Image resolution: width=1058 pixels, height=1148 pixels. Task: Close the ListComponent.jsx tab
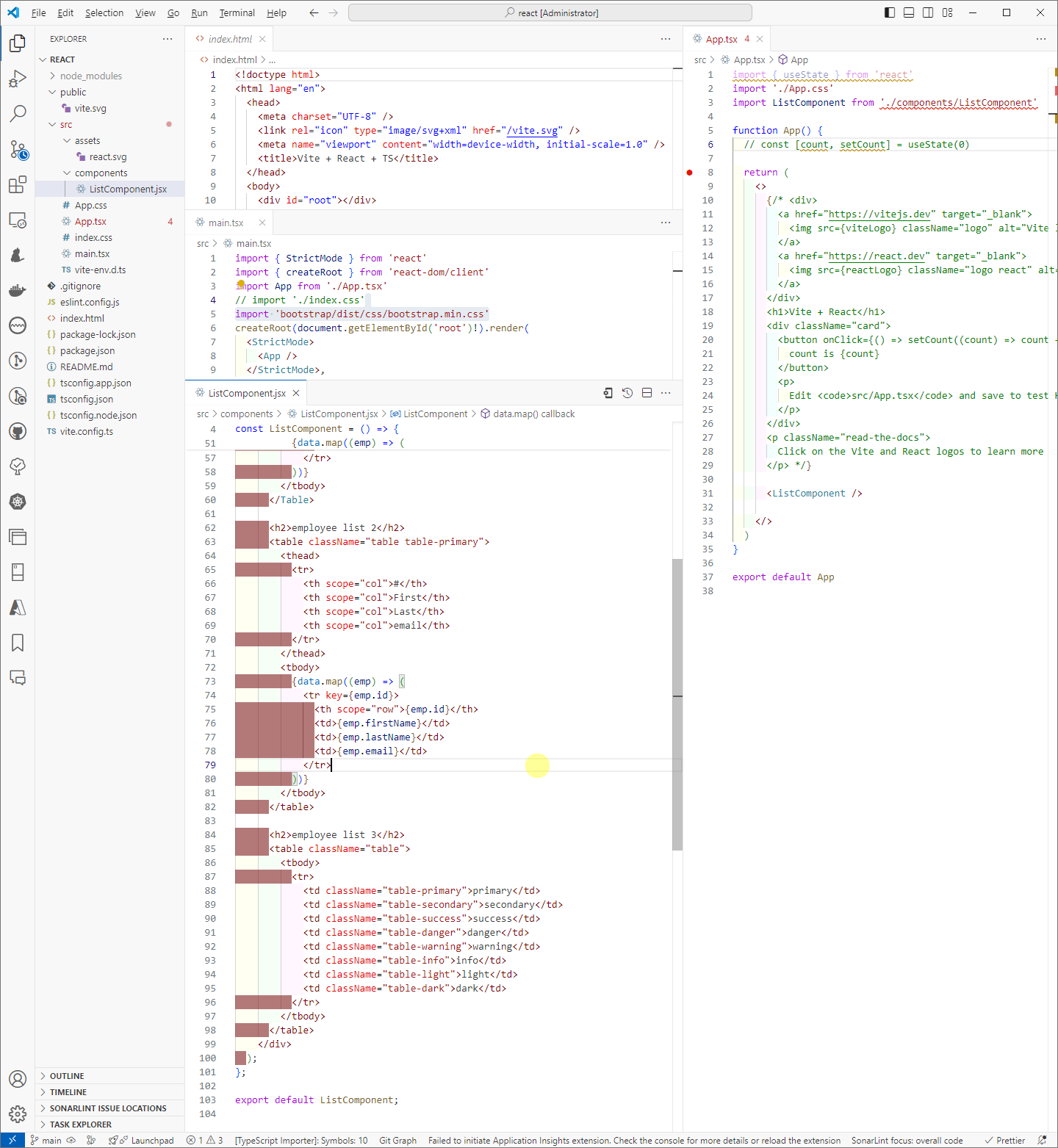click(x=296, y=393)
